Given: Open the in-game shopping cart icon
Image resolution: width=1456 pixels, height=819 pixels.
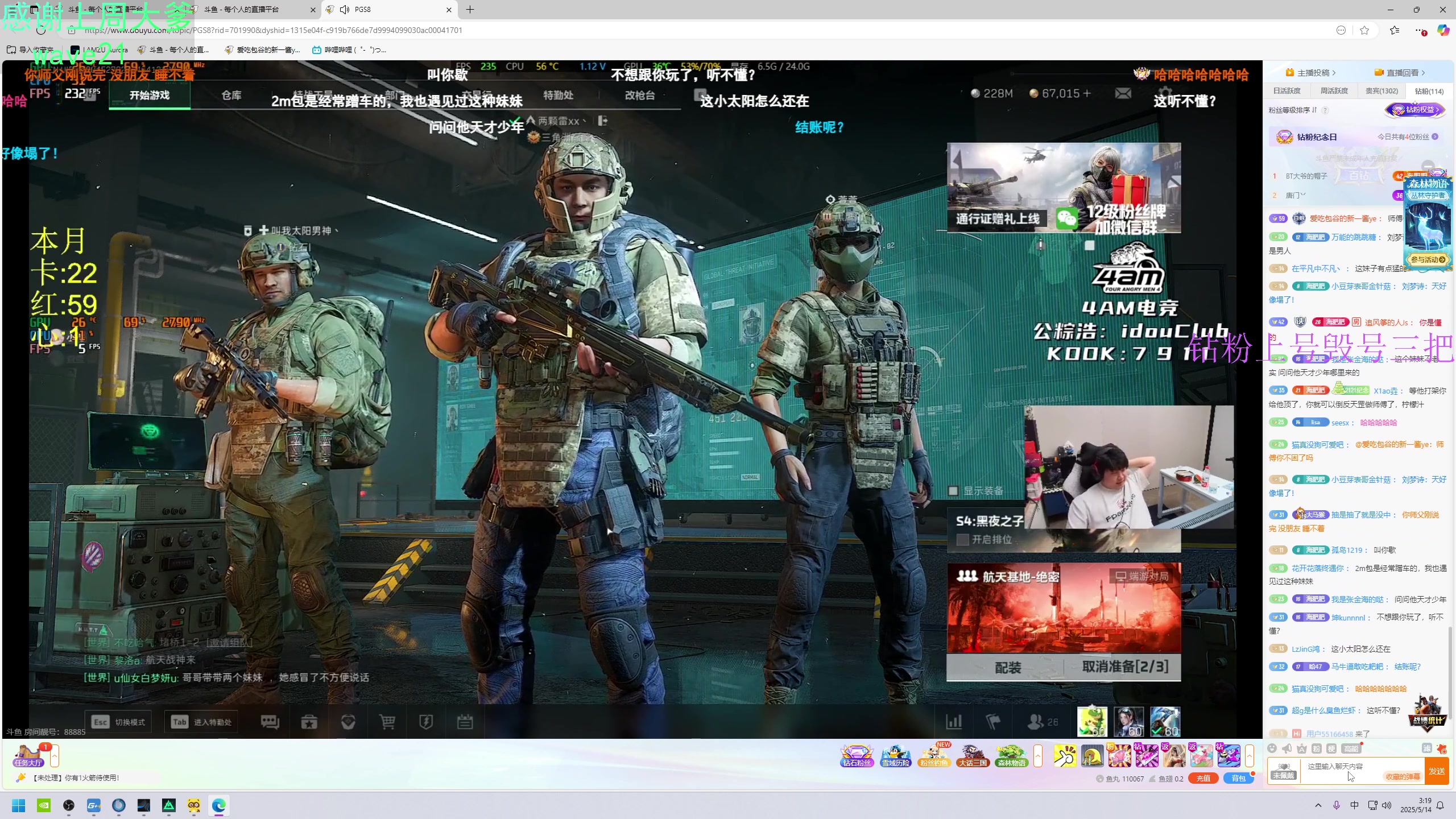Looking at the screenshot, I should 387,722.
